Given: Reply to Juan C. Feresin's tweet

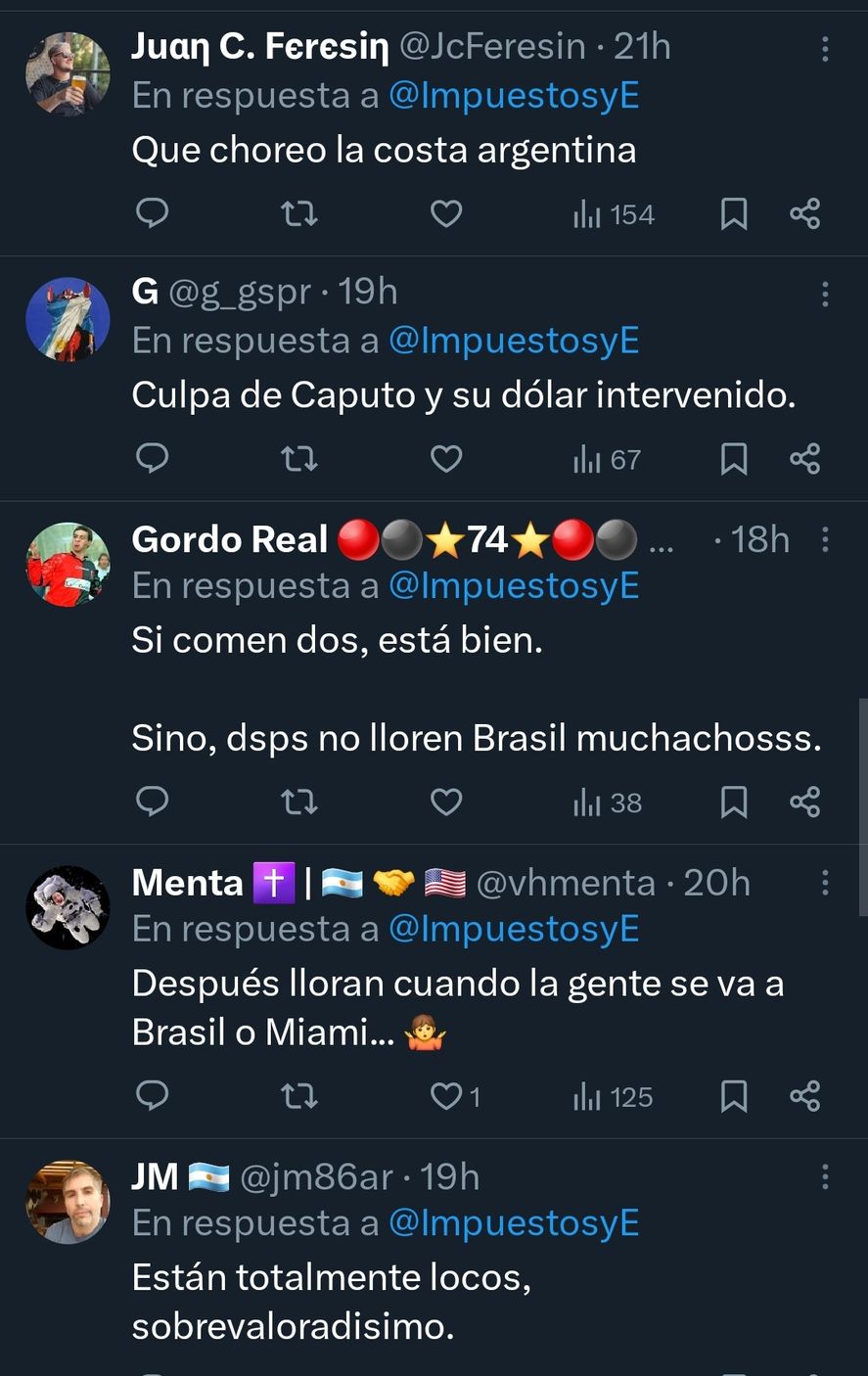Looking at the screenshot, I should (152, 213).
